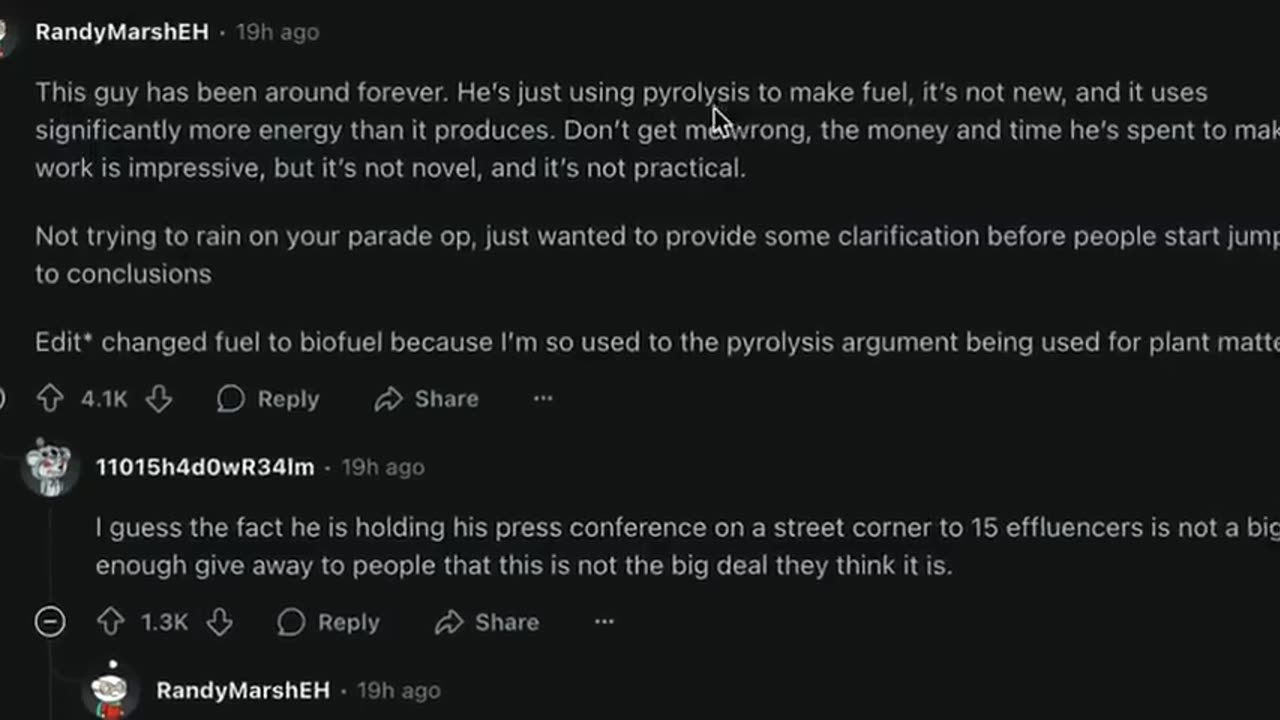Reply to the 4.1K-vote pyrolysis comment
The width and height of the screenshot is (1280, 720).
[x=268, y=399]
